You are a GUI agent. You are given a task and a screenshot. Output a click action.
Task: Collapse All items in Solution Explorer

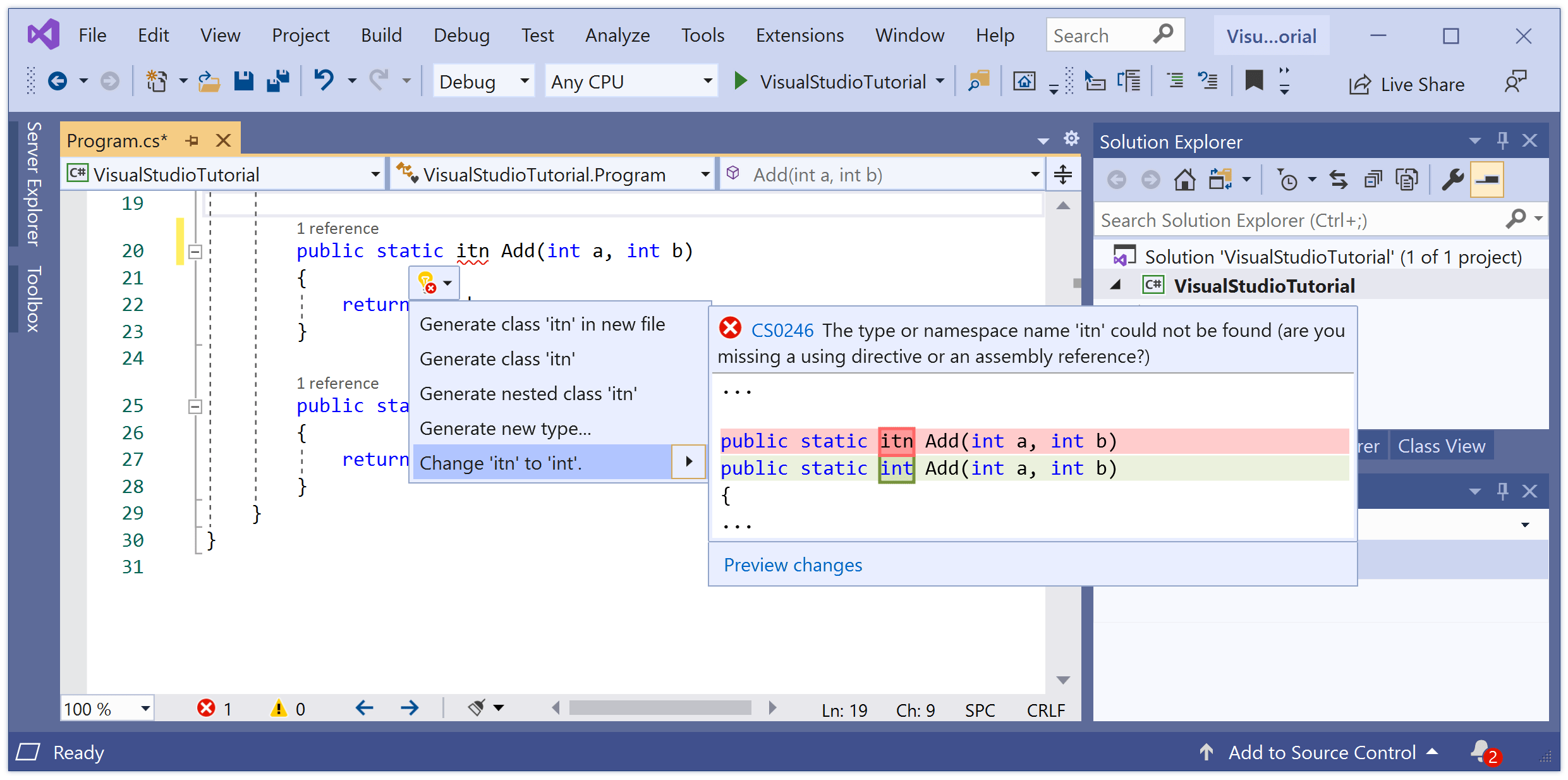(x=1373, y=180)
